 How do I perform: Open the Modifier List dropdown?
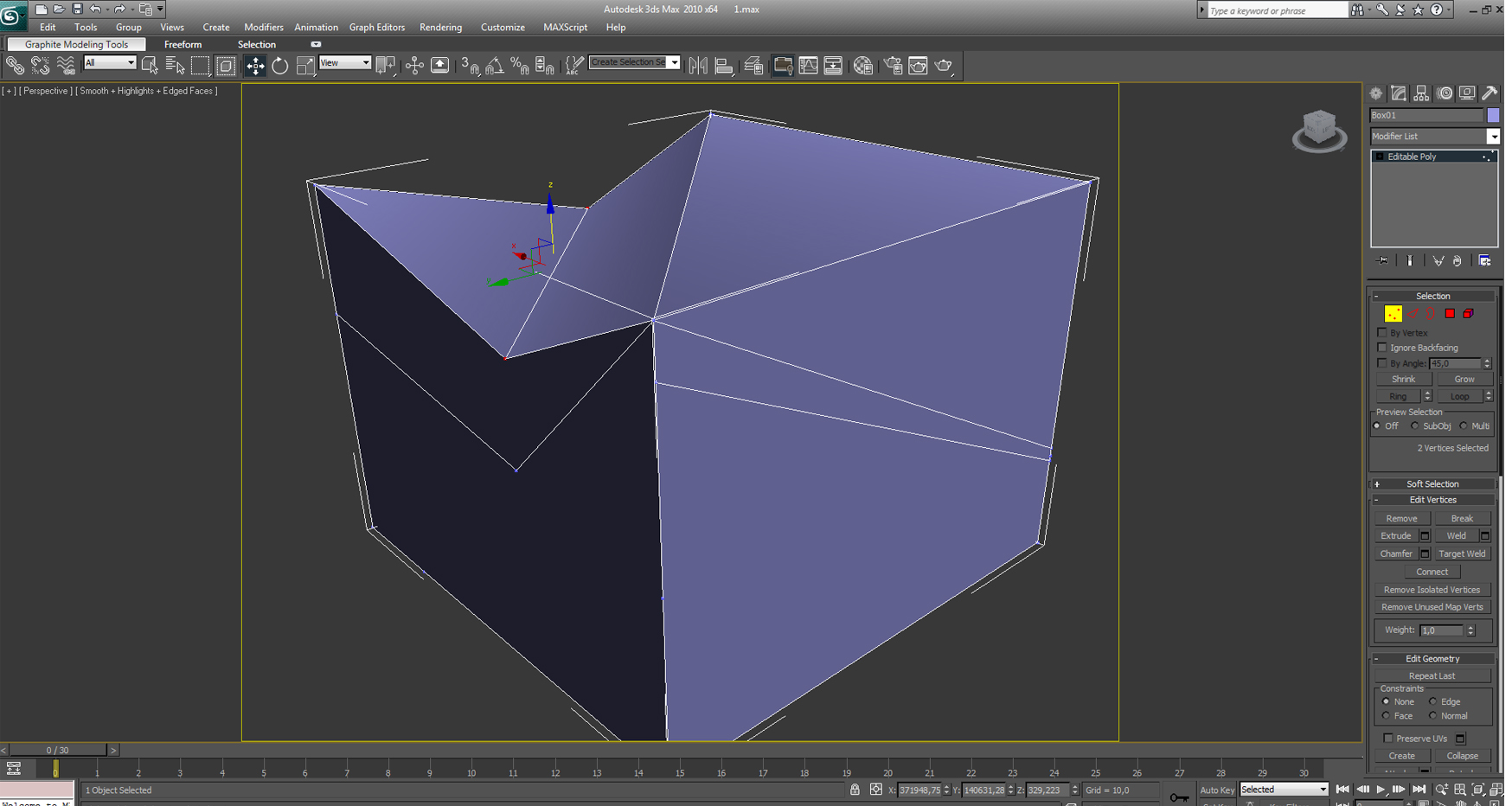pos(1435,137)
